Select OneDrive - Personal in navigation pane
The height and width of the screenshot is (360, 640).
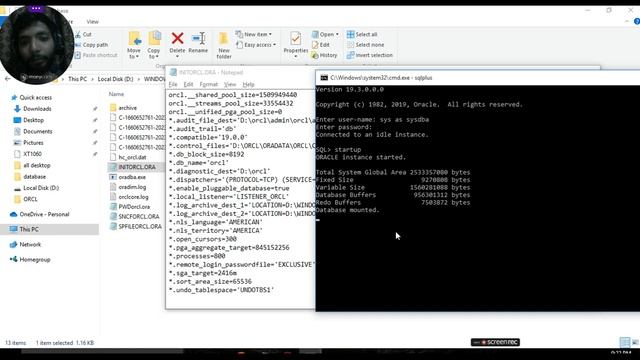tap(40, 214)
